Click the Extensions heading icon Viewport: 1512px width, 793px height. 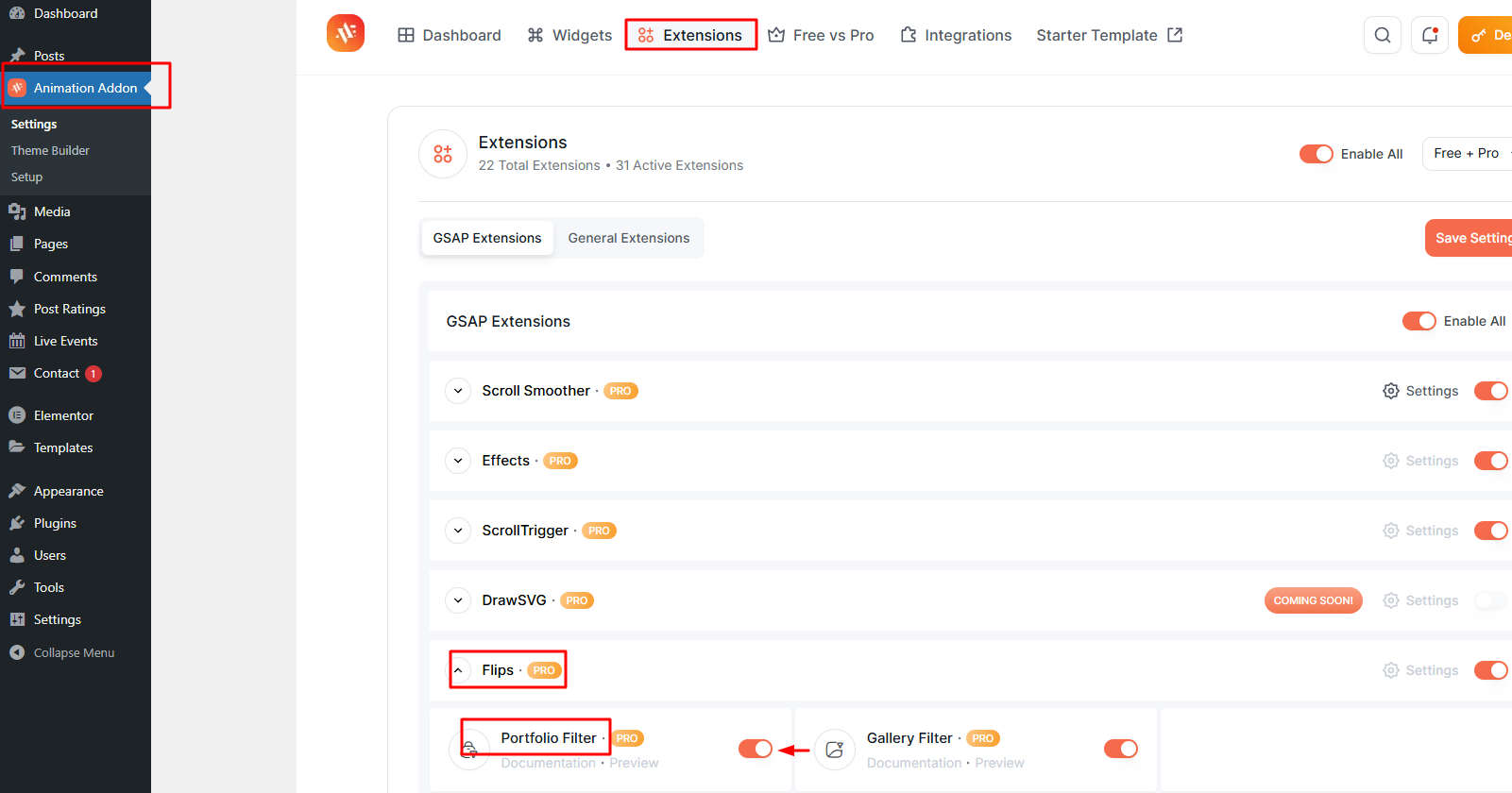[443, 154]
